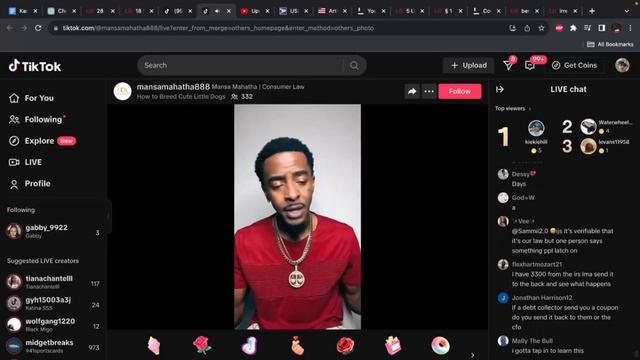This screenshot has height=360, width=640.
Task: Go back in browser history
Action: [x=10, y=28]
